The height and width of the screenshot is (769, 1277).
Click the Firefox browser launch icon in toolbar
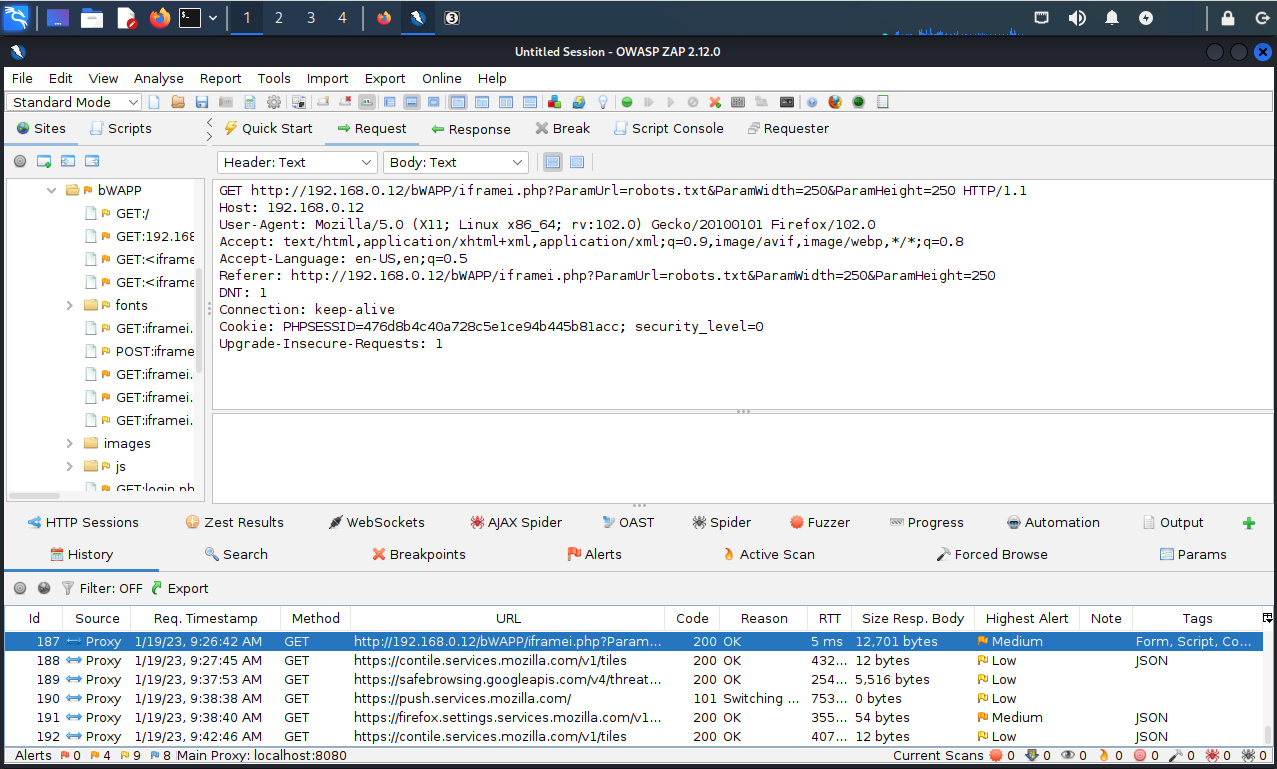coord(835,102)
